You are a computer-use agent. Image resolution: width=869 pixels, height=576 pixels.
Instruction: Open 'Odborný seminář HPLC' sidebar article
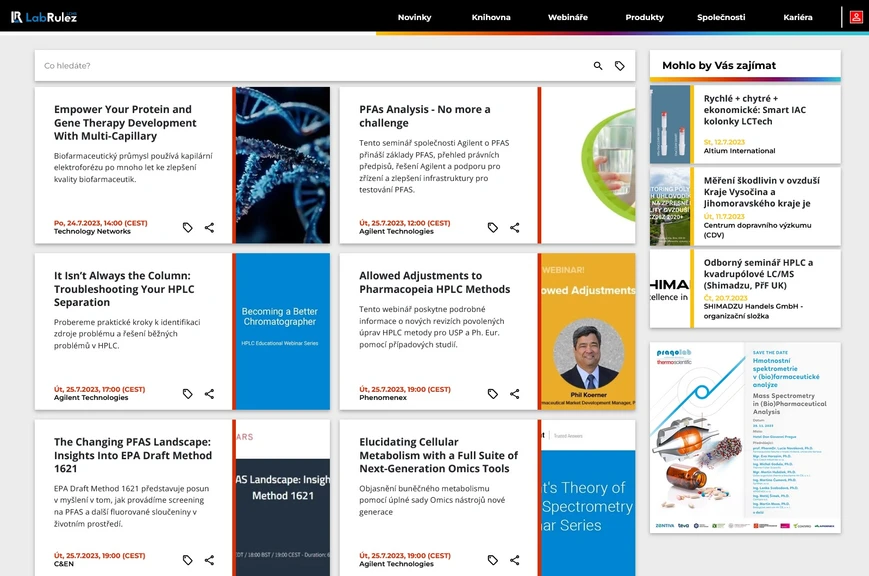click(x=758, y=274)
